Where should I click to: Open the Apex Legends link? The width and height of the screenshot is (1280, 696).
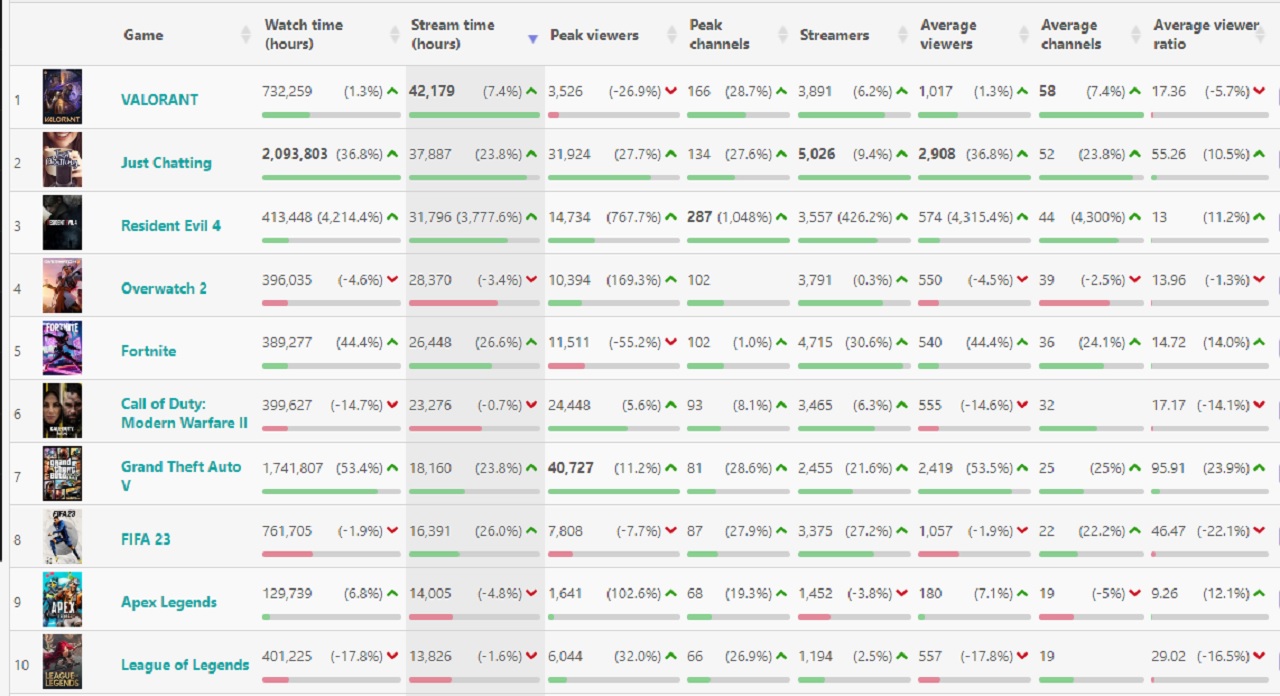point(169,602)
